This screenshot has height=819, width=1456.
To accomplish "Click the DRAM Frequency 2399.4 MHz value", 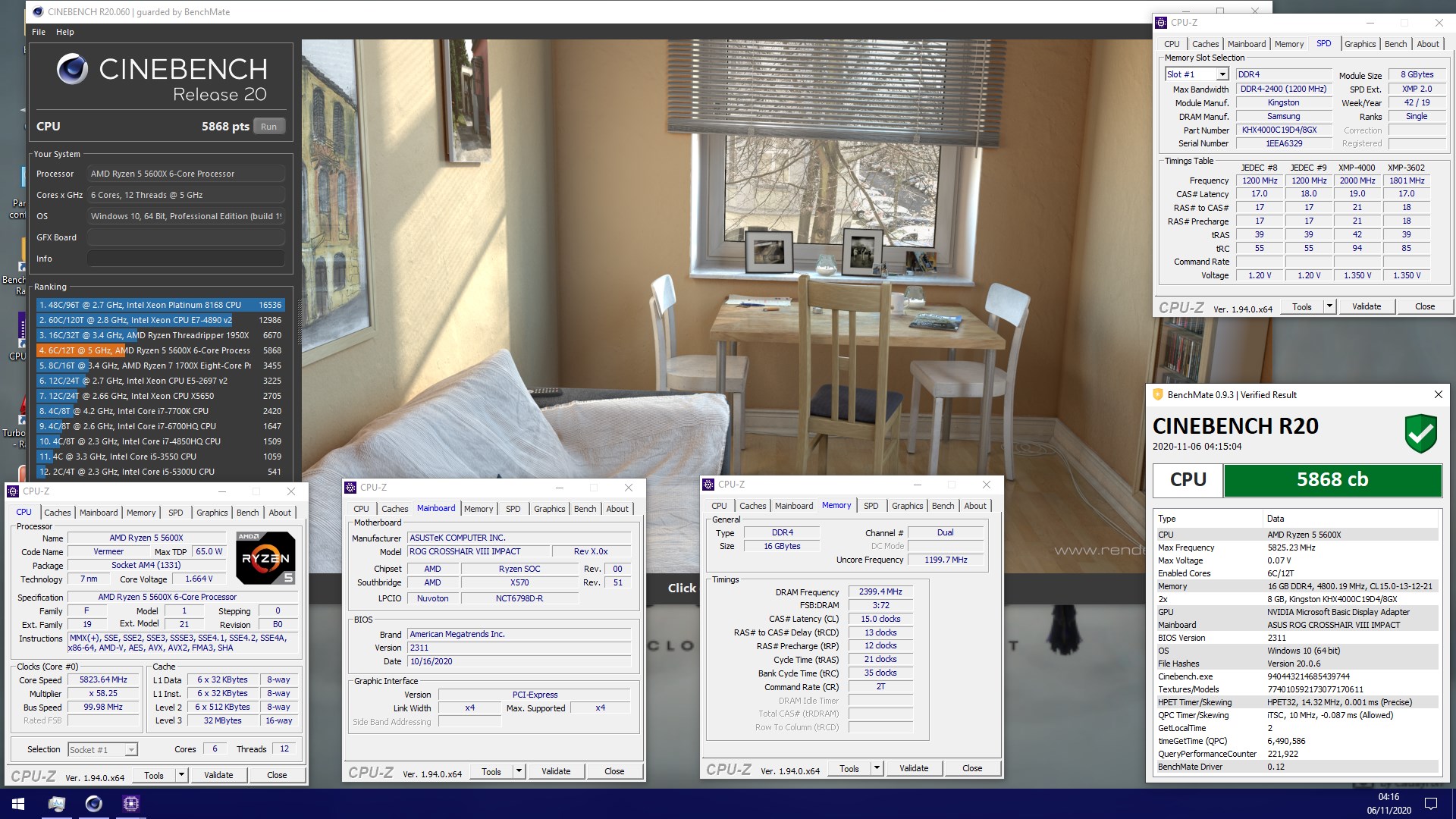I will coord(880,592).
